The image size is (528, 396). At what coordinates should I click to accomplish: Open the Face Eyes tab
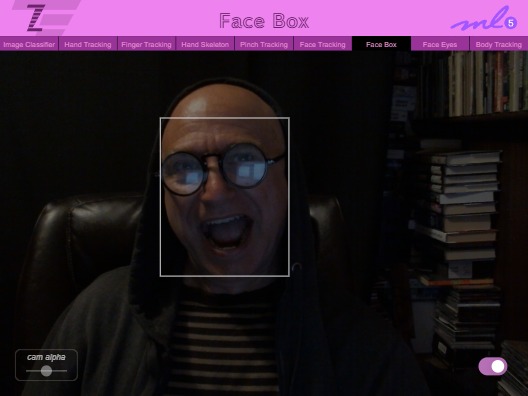[x=440, y=44]
